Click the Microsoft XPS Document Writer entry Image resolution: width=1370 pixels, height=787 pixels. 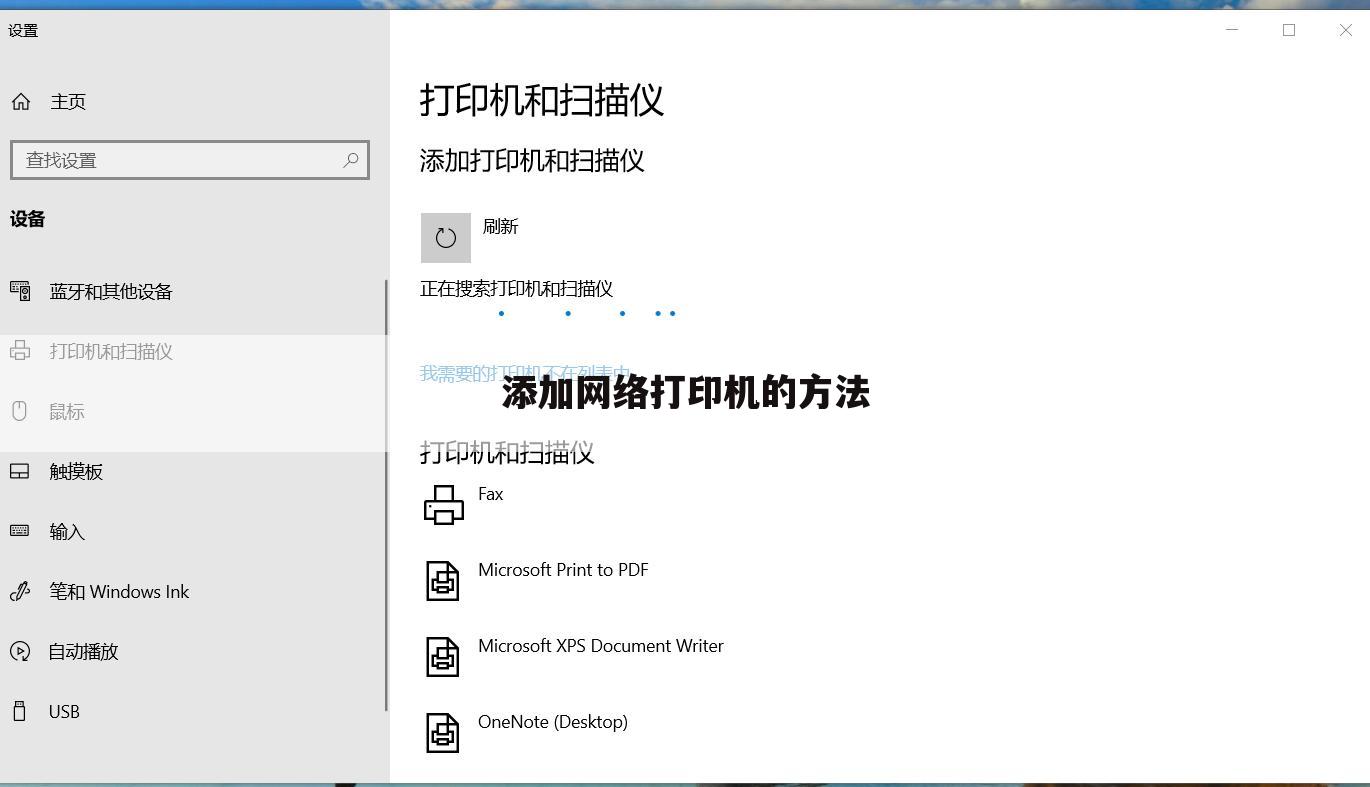click(443, 656)
